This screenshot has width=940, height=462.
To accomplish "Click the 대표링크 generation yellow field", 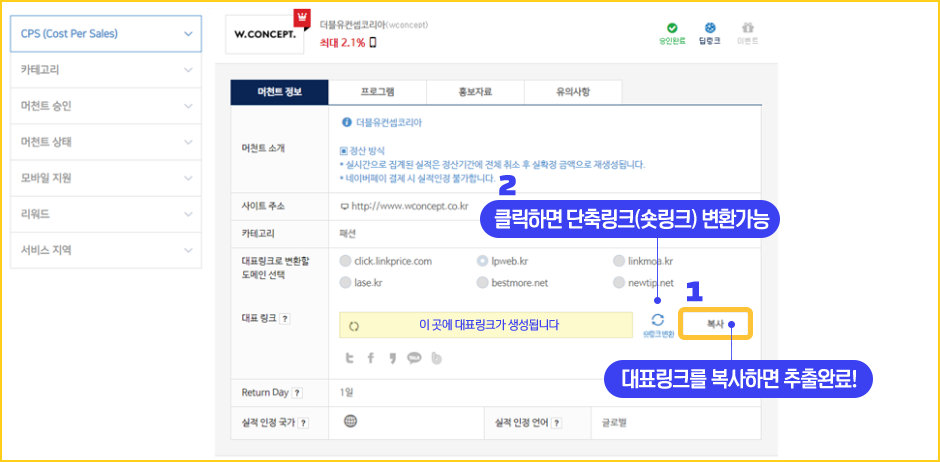I will 486,325.
